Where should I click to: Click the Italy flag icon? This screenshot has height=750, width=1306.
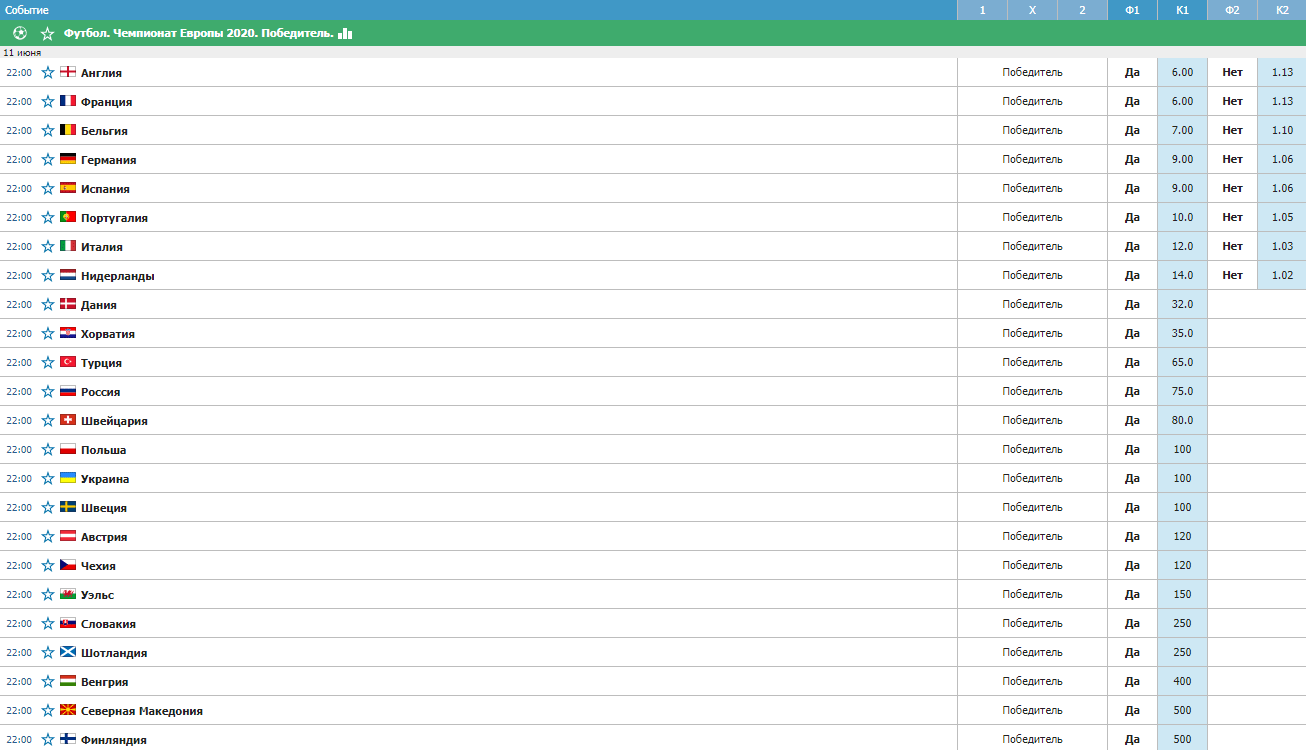tap(68, 246)
